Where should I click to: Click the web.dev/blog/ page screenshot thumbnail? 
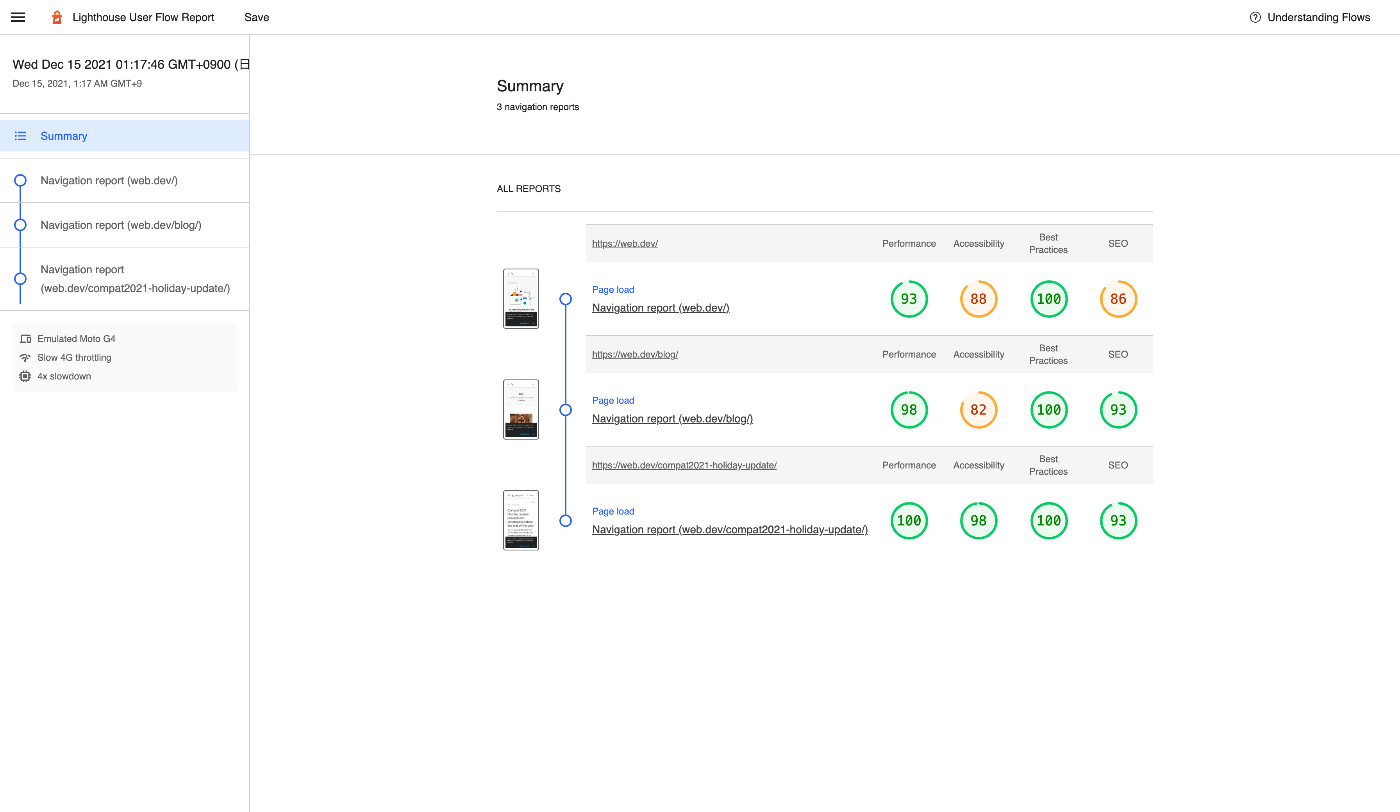(521, 409)
